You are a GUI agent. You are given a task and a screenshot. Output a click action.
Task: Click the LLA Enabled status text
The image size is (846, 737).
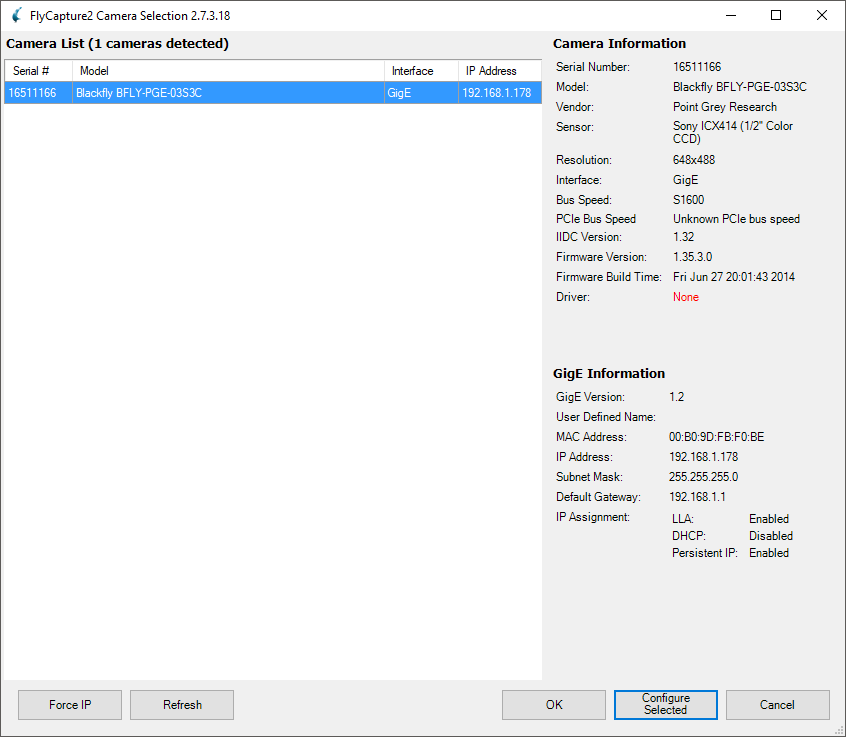tap(768, 518)
